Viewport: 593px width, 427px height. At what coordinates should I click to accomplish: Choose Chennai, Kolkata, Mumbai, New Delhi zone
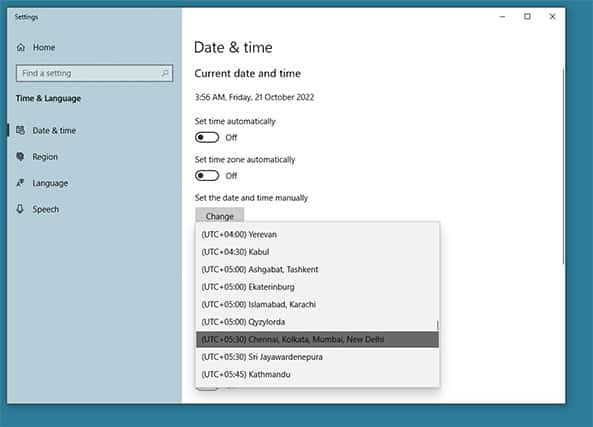click(318, 340)
